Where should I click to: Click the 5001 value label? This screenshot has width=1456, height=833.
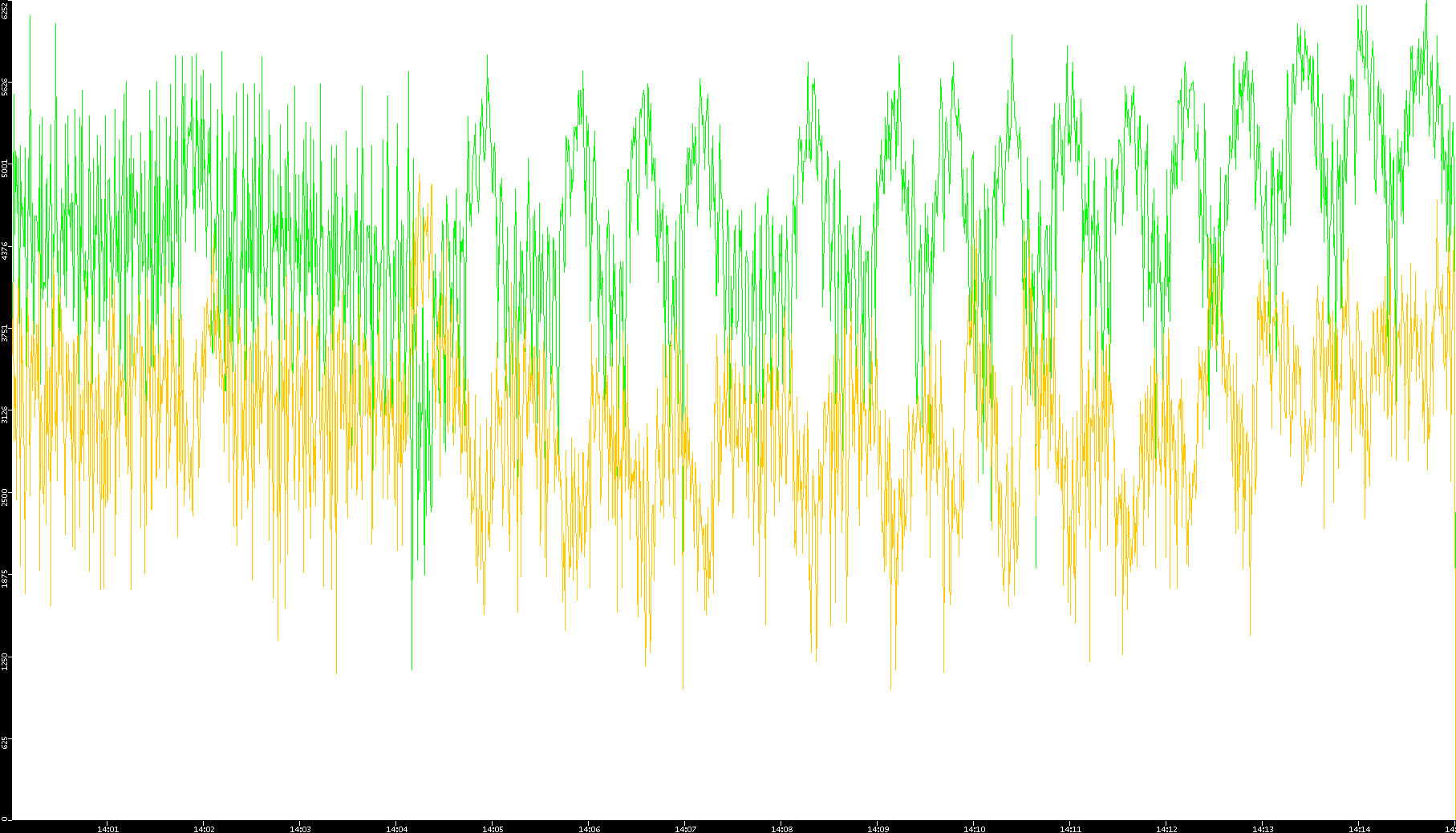5,168
